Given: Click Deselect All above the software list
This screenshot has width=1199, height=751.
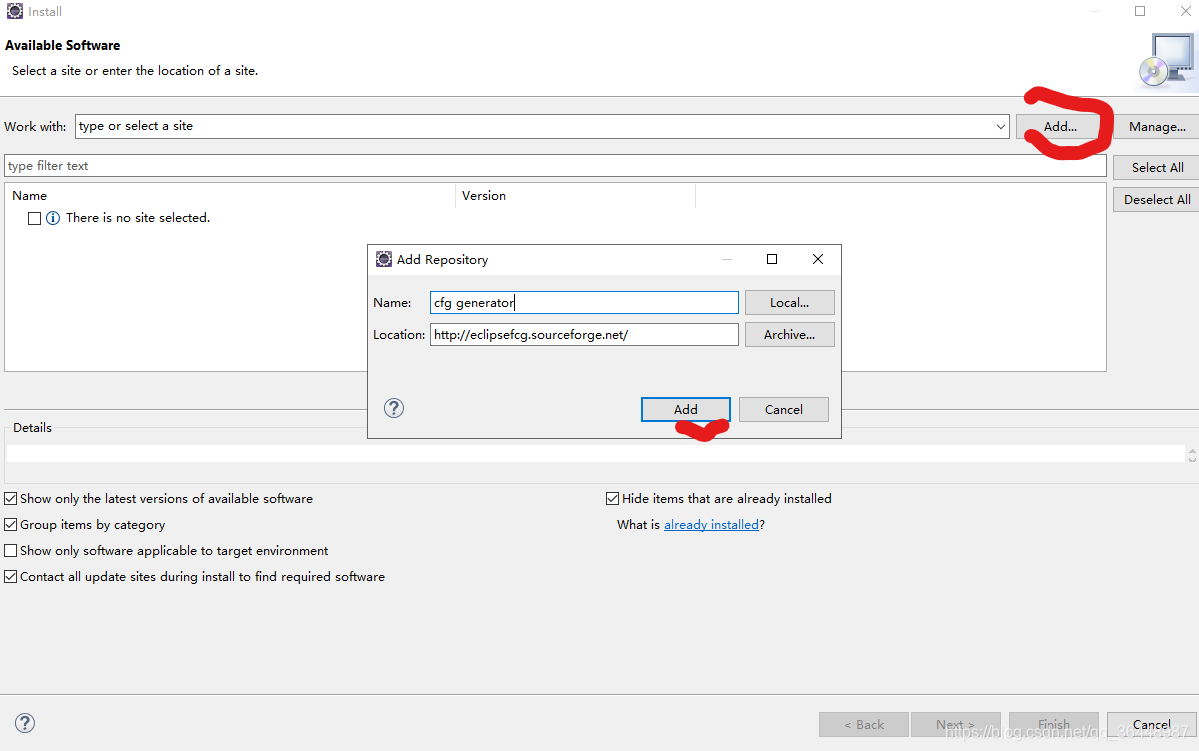Looking at the screenshot, I should [1154, 199].
